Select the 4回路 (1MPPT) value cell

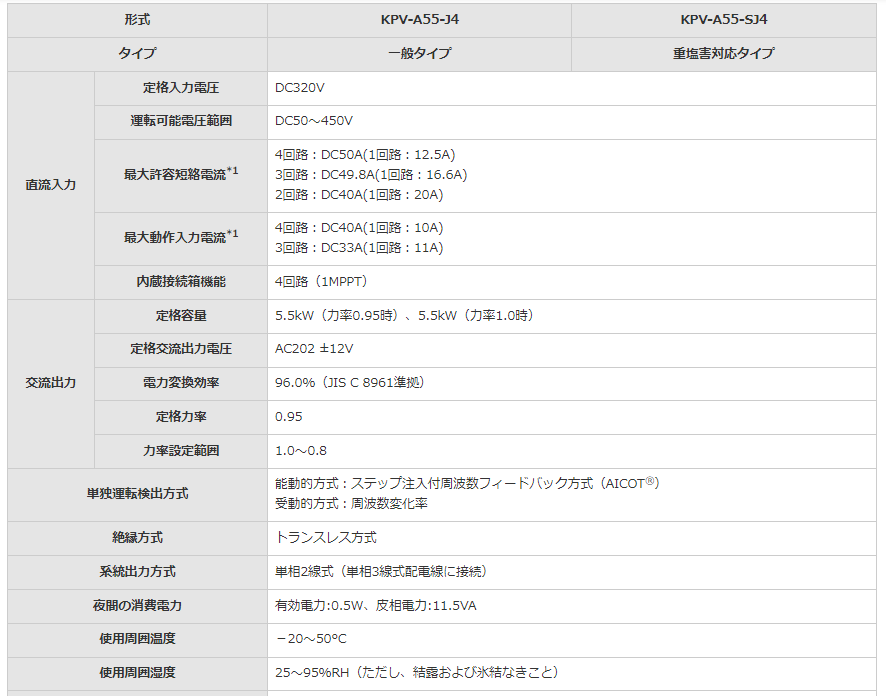click(x=320, y=282)
